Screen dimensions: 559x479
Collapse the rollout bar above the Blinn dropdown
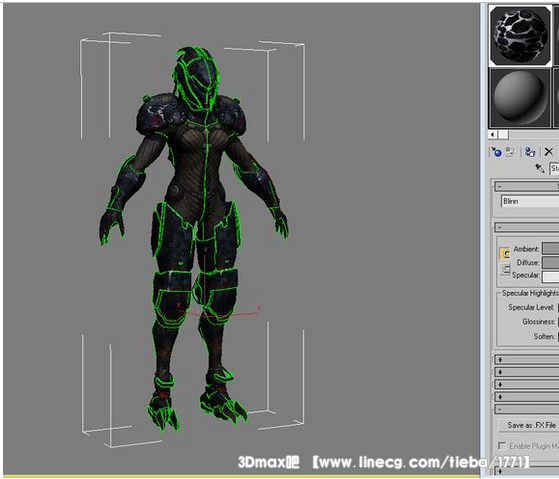click(527, 186)
